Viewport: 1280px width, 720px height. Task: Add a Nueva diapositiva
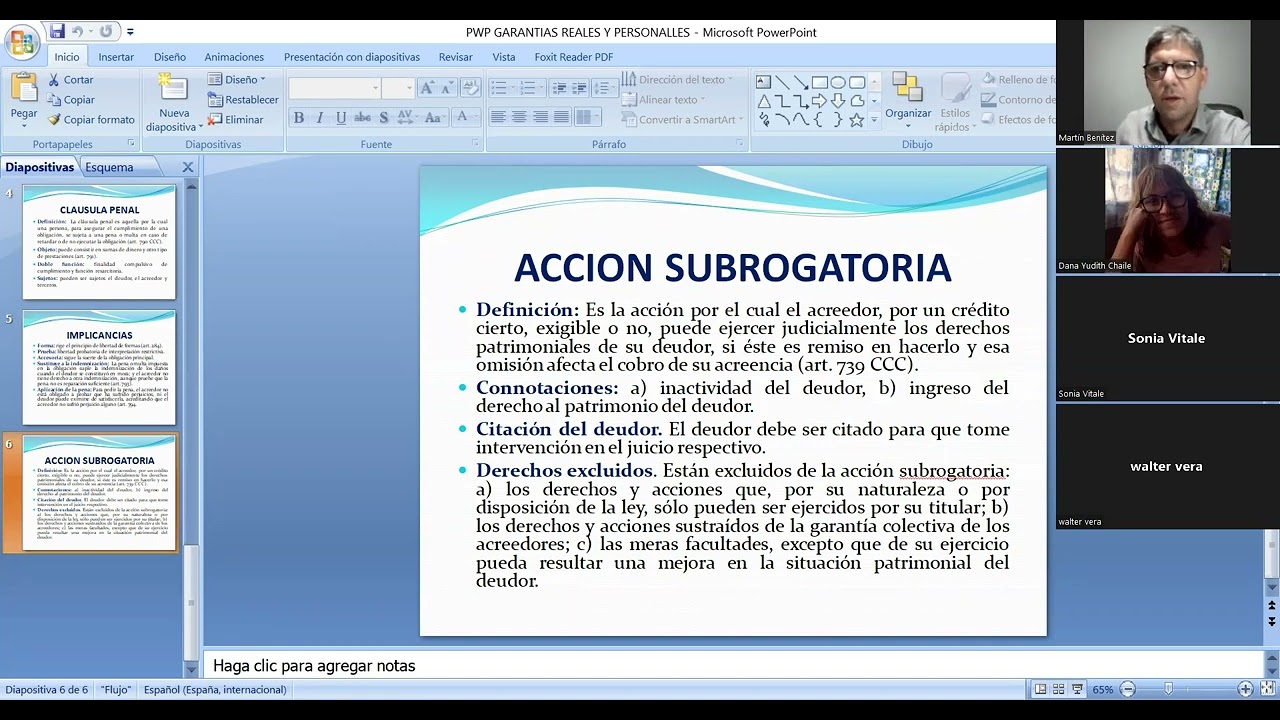pos(174,103)
